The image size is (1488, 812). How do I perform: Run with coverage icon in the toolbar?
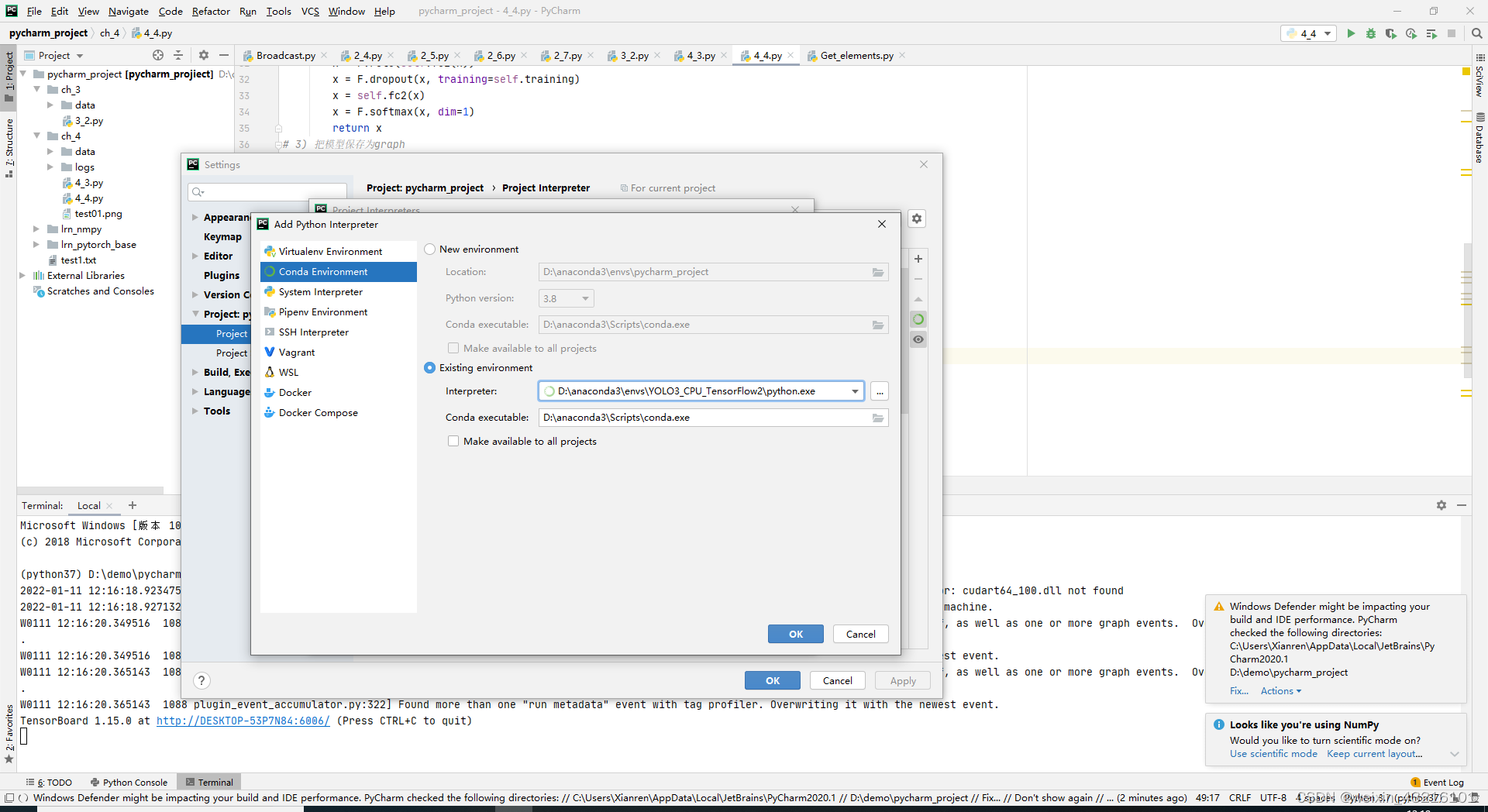(1390, 33)
